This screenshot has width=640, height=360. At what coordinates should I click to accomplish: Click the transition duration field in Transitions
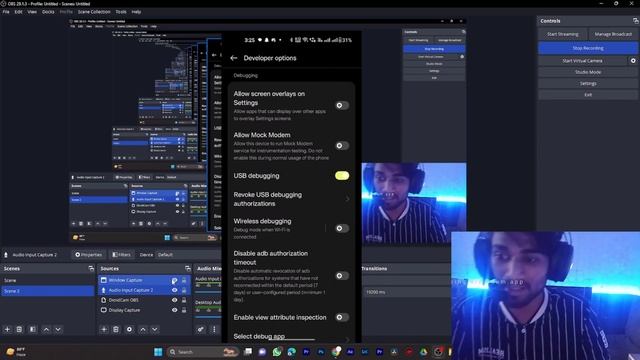pyautogui.click(x=406, y=292)
